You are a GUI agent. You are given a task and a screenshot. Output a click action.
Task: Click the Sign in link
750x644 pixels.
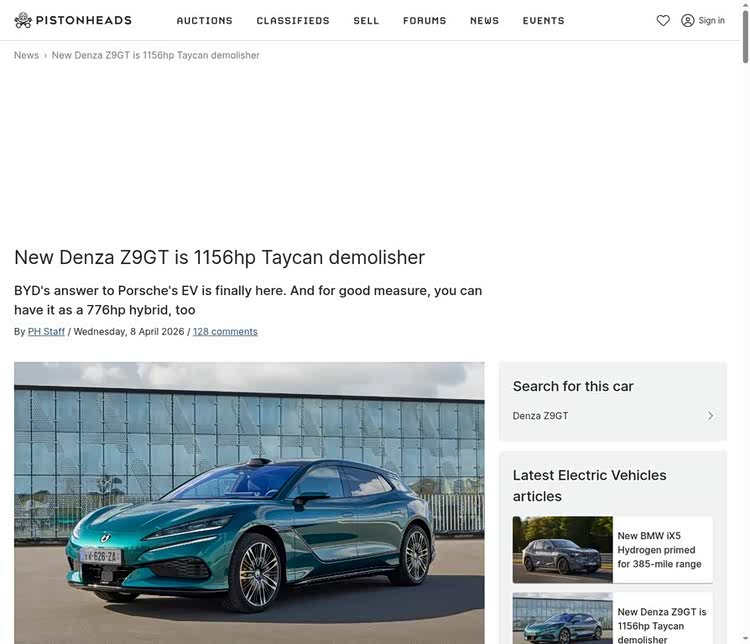[711, 21]
